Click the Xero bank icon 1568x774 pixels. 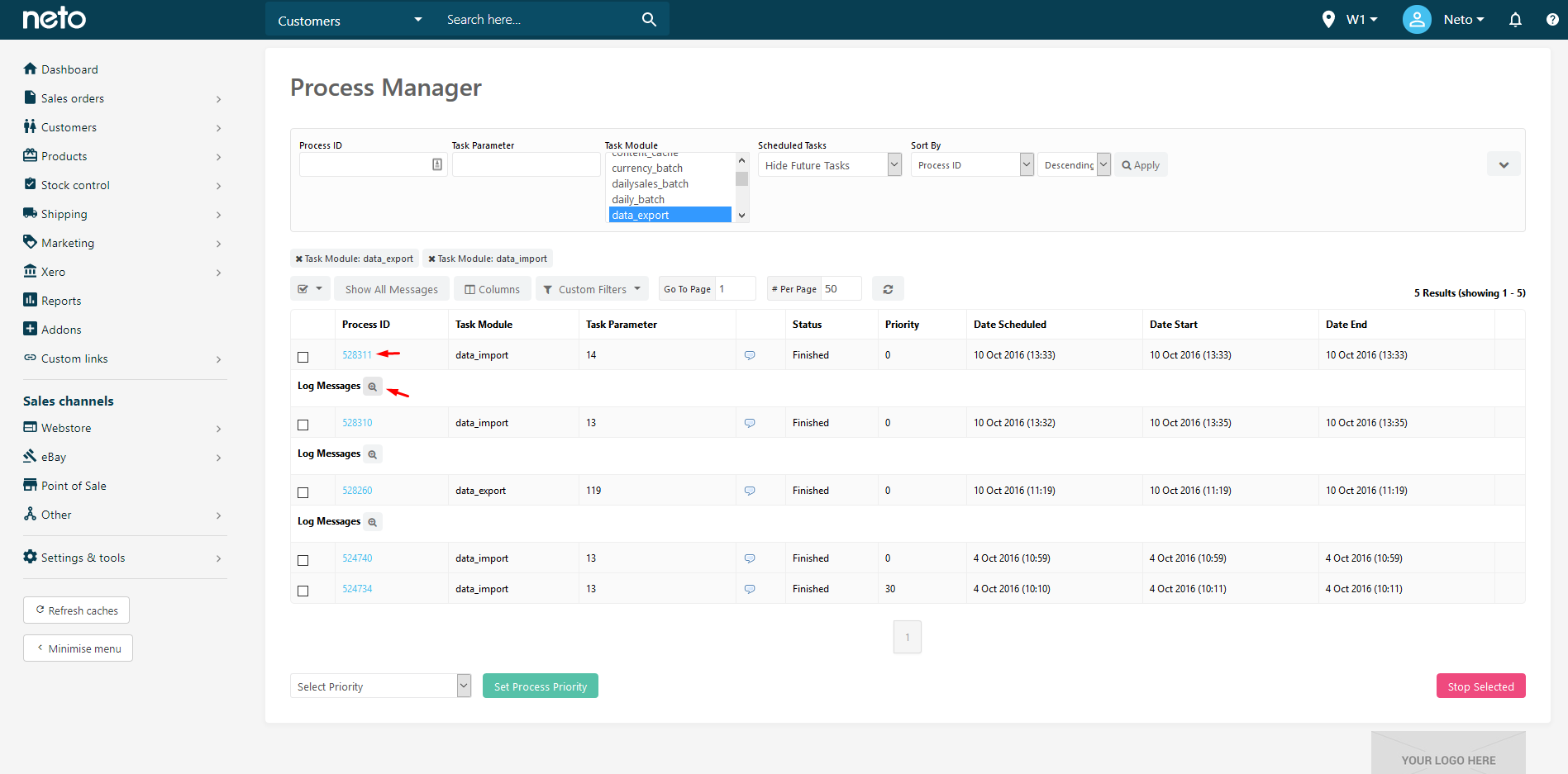(x=31, y=271)
